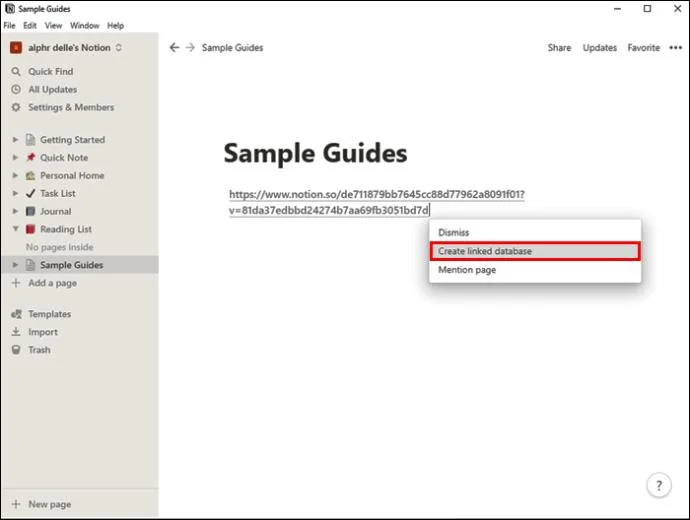Open Trash from sidebar
This screenshot has height=520, width=690.
click(x=39, y=350)
